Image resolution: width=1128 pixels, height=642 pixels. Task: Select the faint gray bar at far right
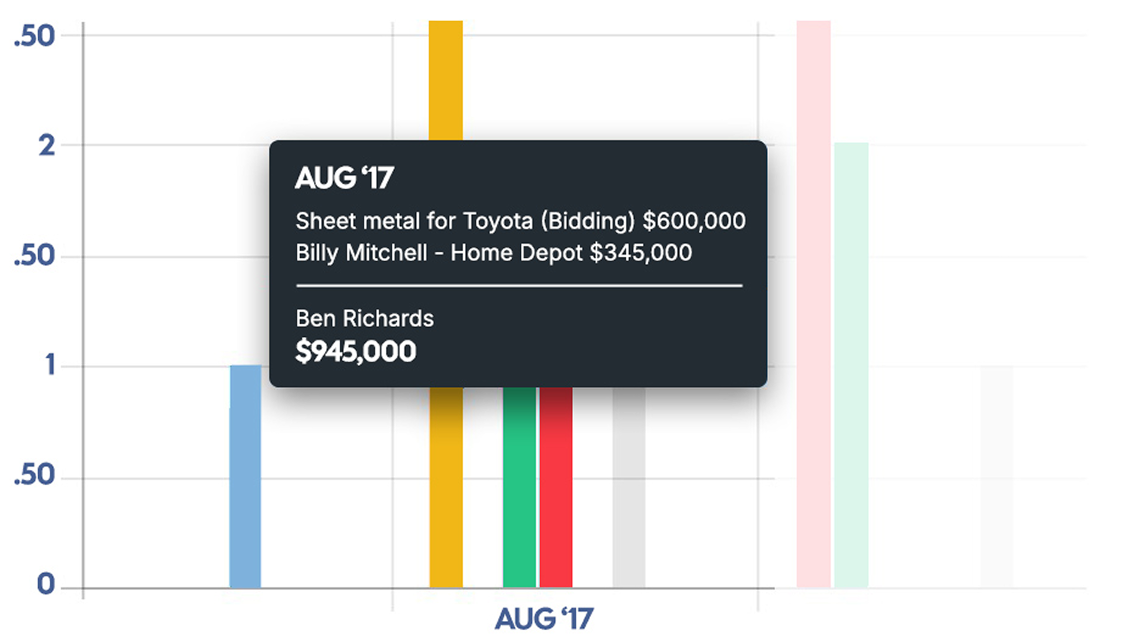click(x=996, y=476)
